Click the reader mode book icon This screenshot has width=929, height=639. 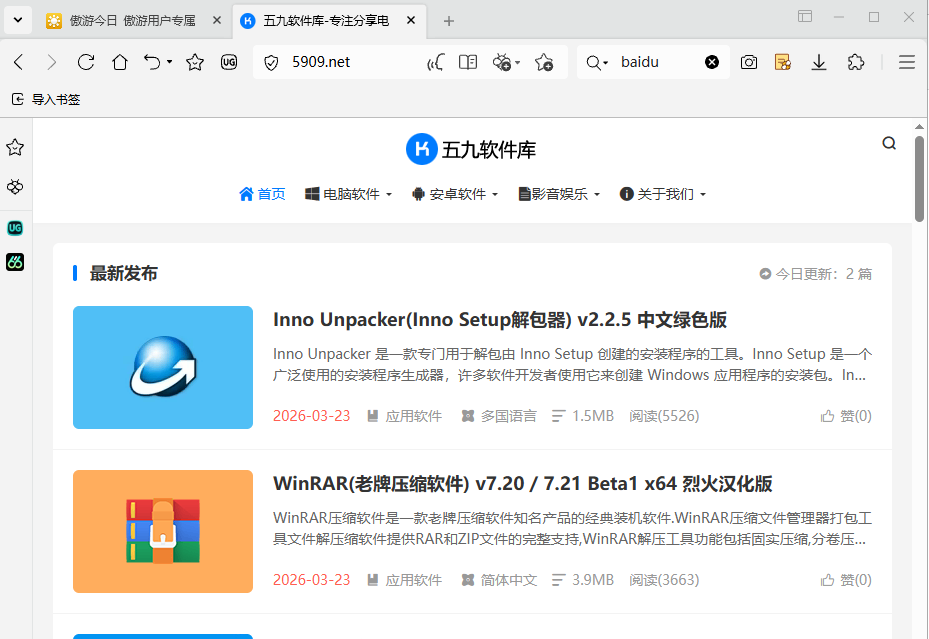(468, 62)
